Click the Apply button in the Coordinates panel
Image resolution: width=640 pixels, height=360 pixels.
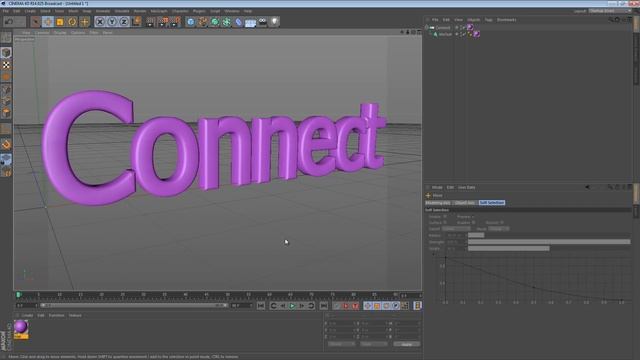click(x=407, y=344)
